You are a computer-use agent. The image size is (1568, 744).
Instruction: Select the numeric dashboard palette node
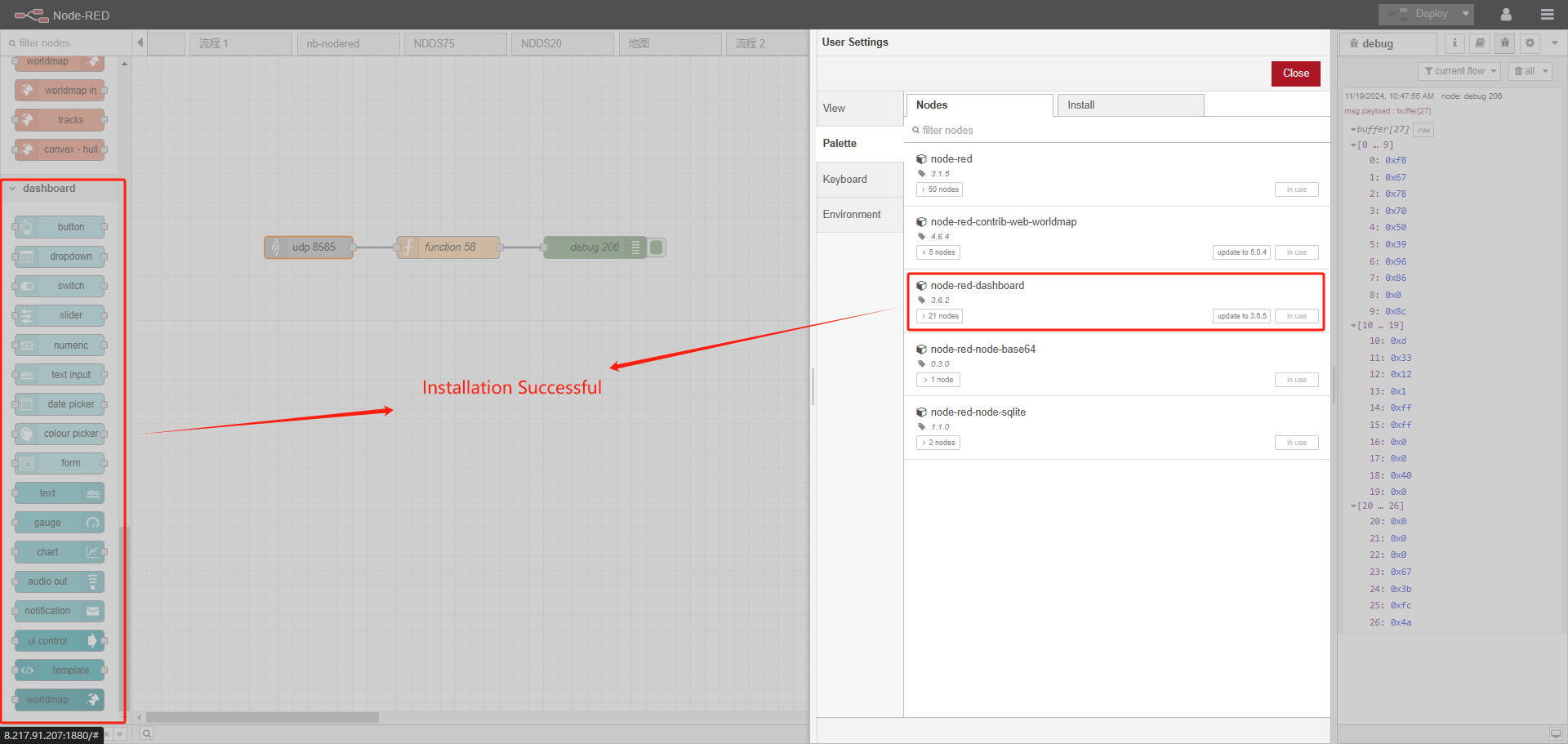[x=60, y=345]
